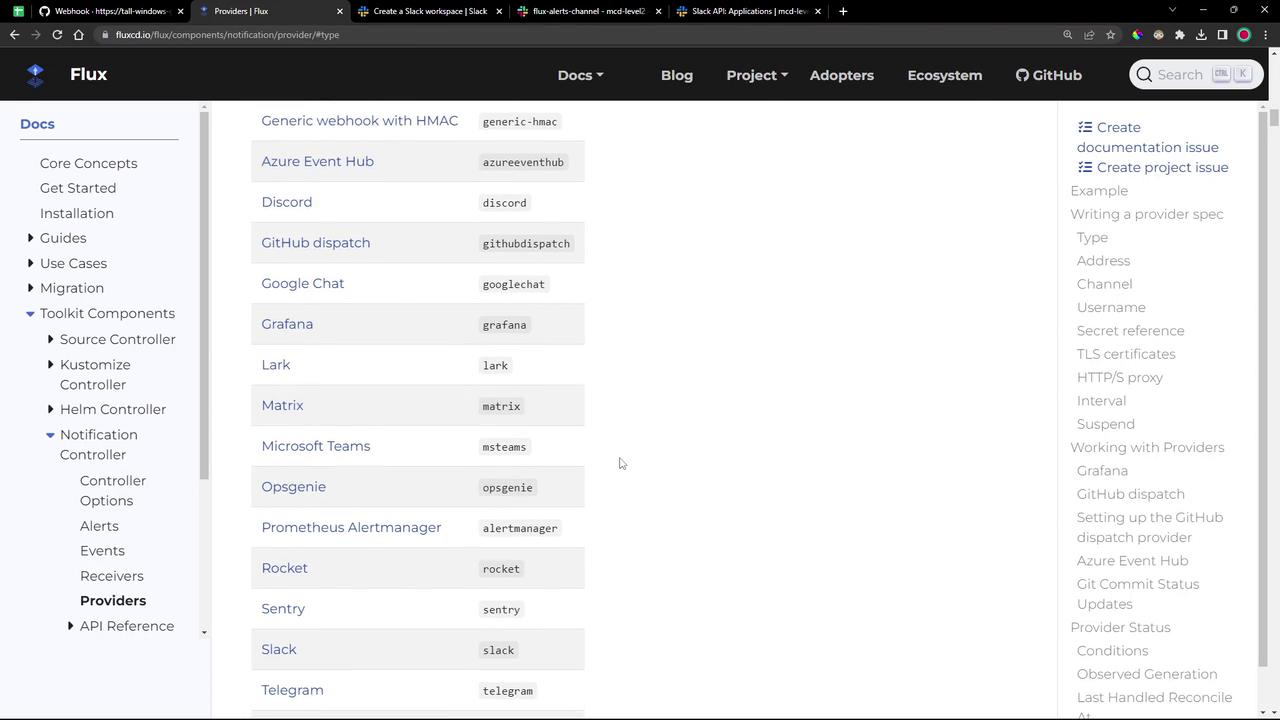This screenshot has height=720, width=1280.
Task: Expand the Guides section
Action: tap(30, 238)
